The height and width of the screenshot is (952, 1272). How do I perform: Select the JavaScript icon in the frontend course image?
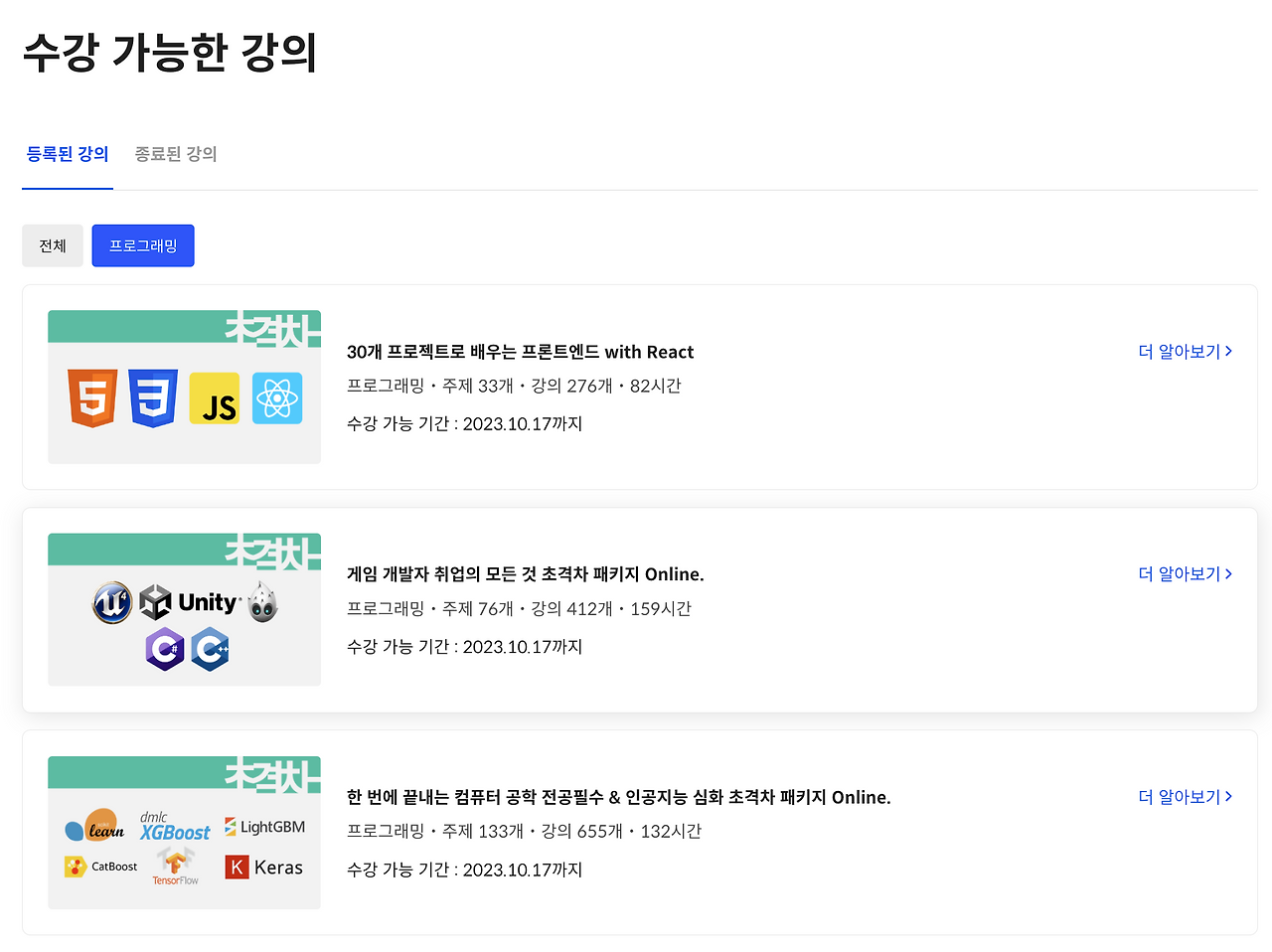(x=215, y=397)
